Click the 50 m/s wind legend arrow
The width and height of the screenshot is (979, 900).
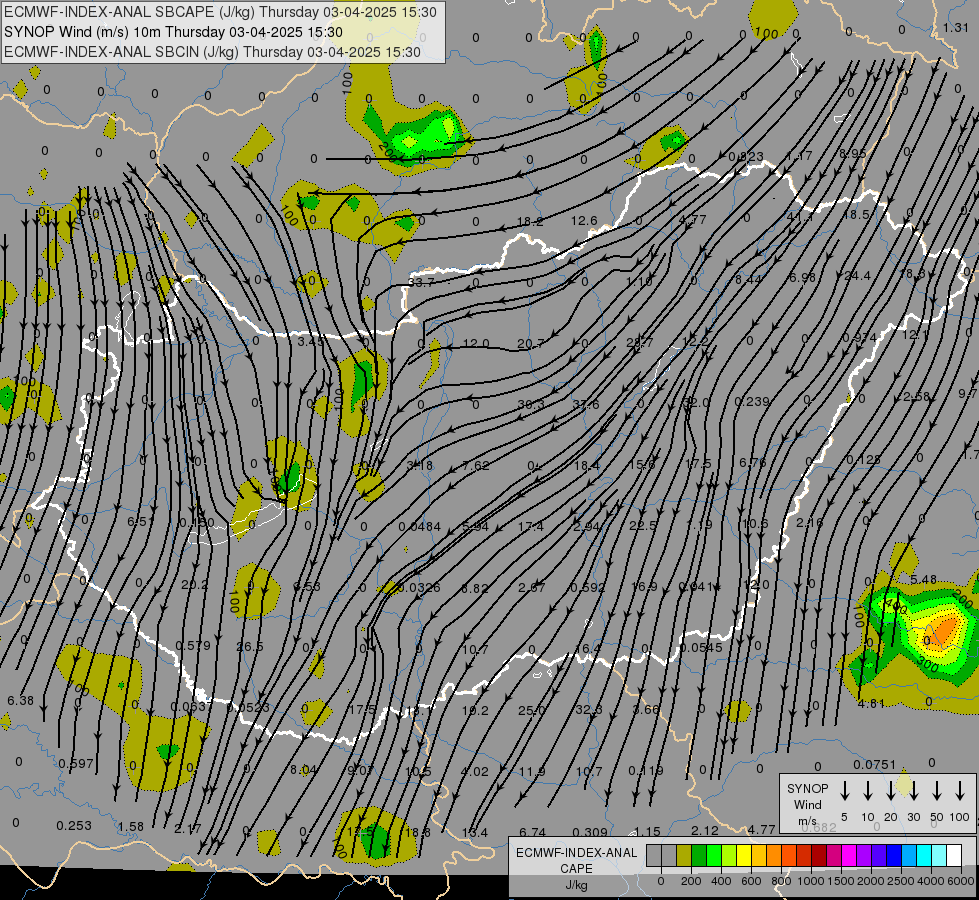tap(937, 791)
